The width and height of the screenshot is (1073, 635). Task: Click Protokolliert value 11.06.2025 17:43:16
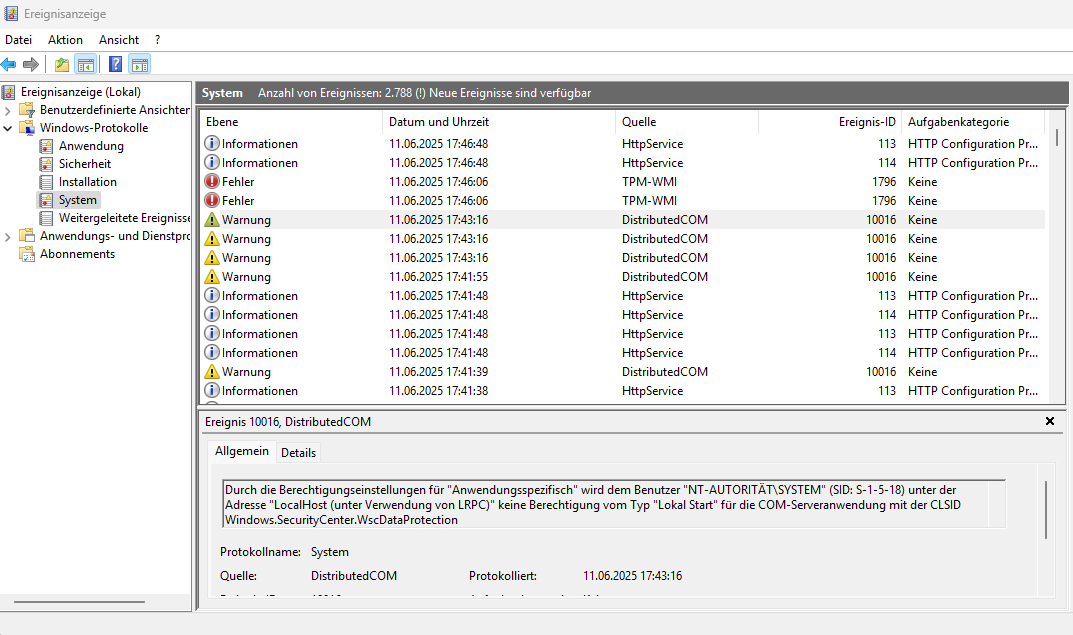(632, 576)
